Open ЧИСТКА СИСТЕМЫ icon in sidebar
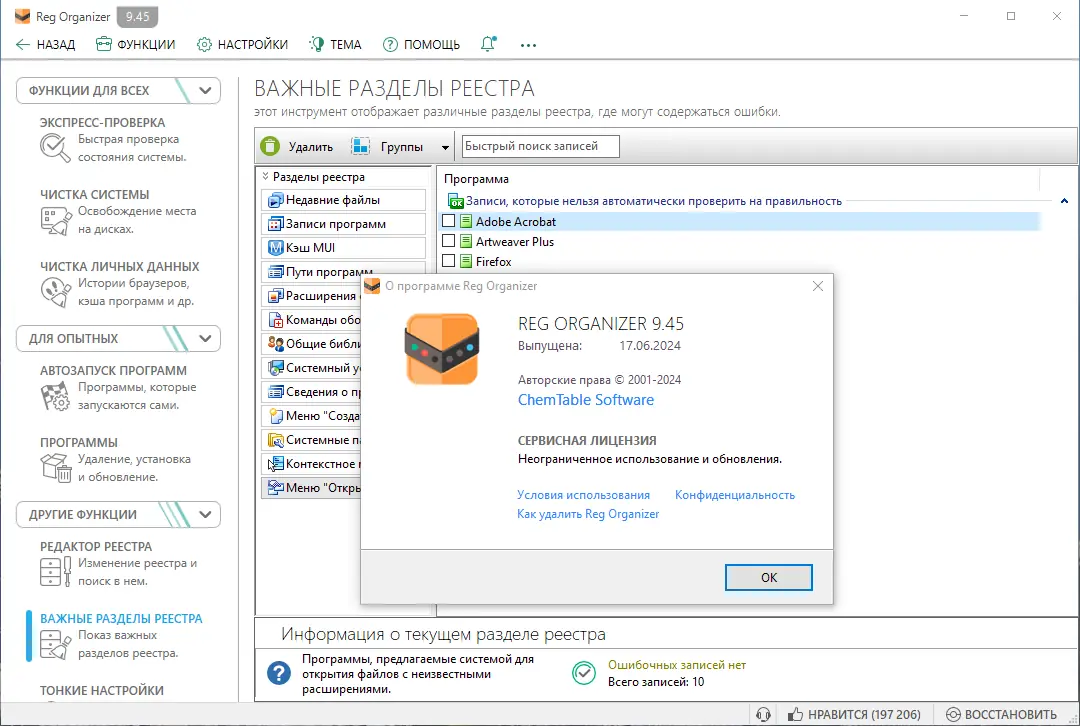Image resolution: width=1080 pixels, height=726 pixels. (55, 220)
